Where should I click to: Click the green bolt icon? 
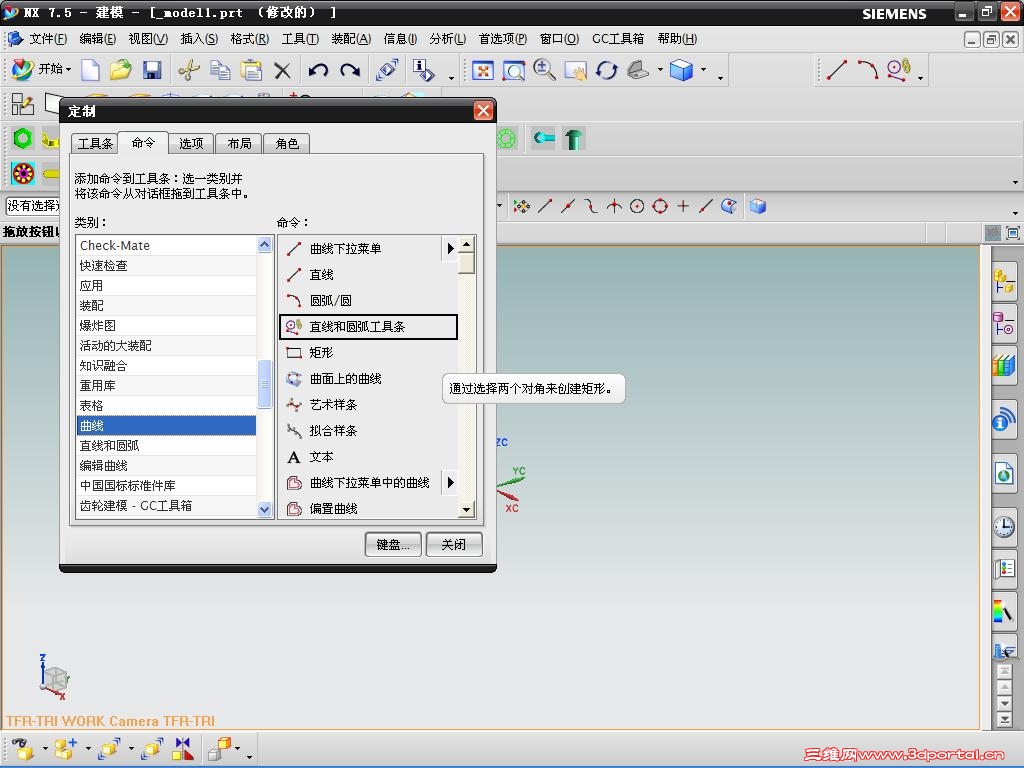point(573,138)
